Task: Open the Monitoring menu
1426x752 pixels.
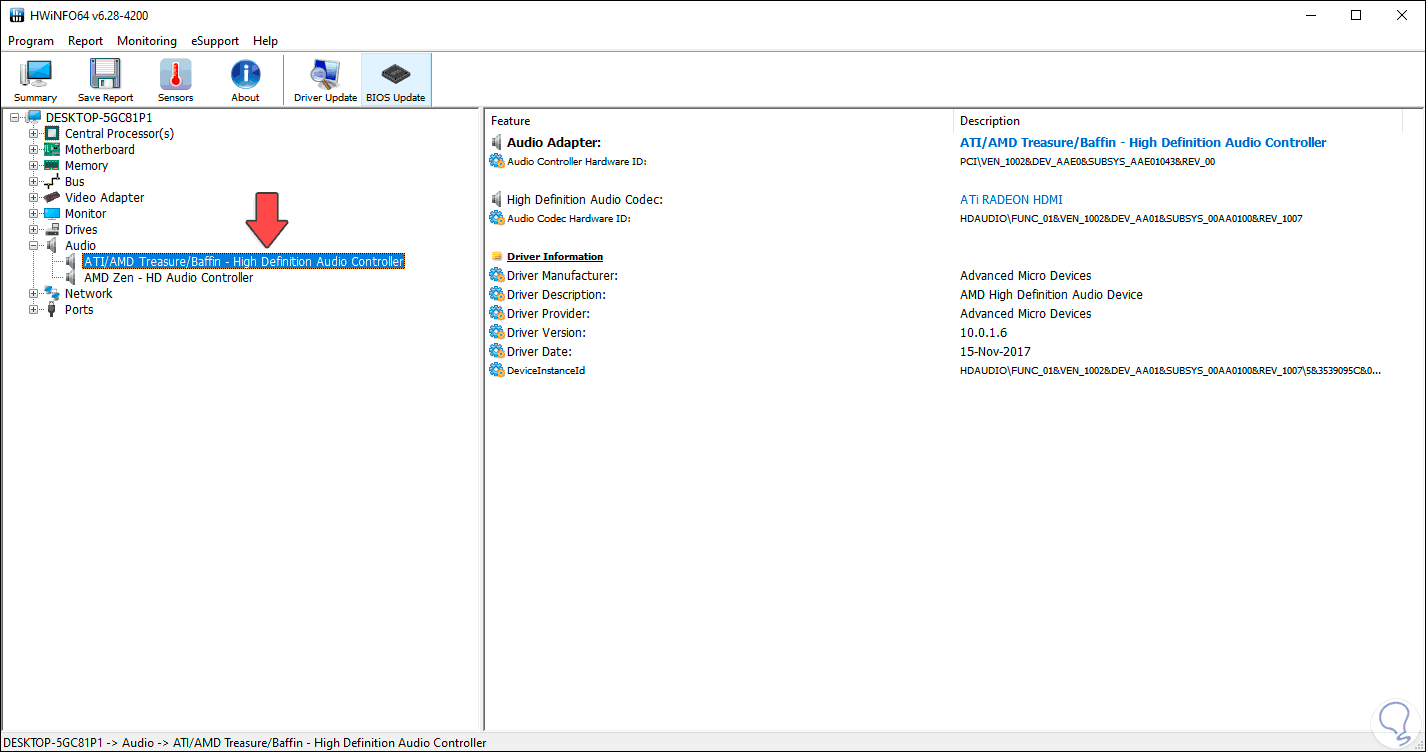Action: point(147,41)
